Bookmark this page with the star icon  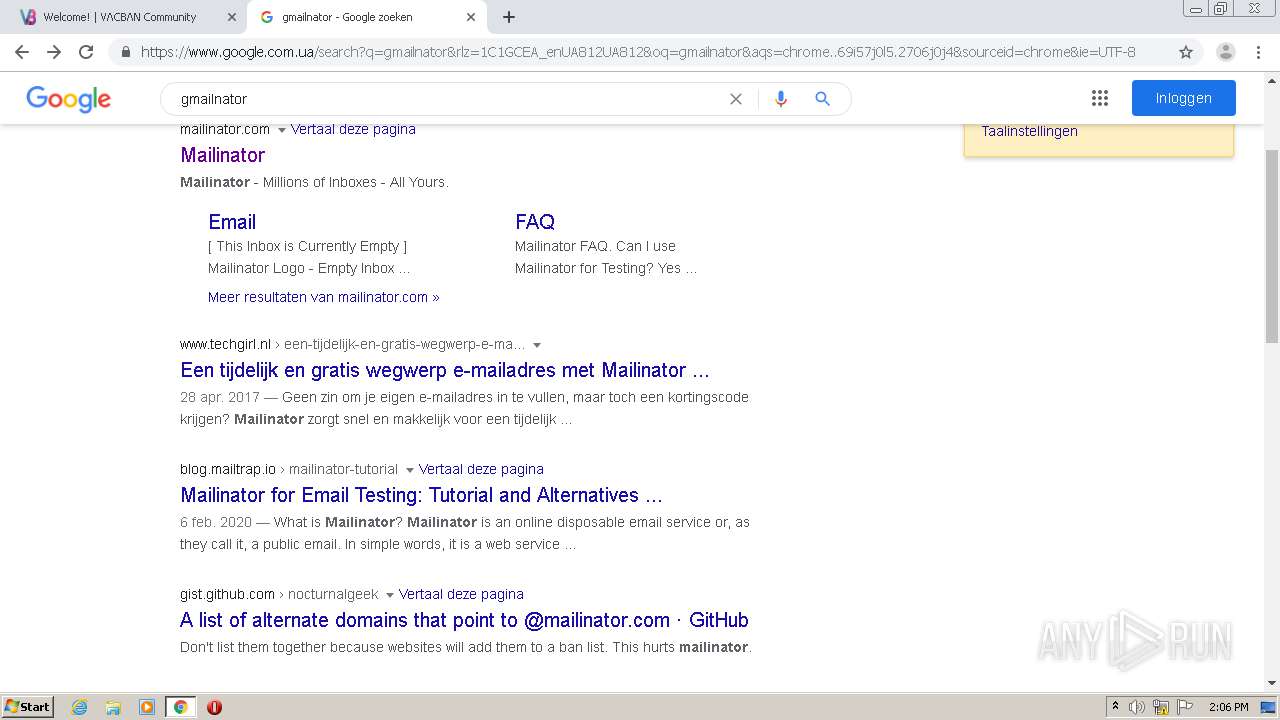1186,52
